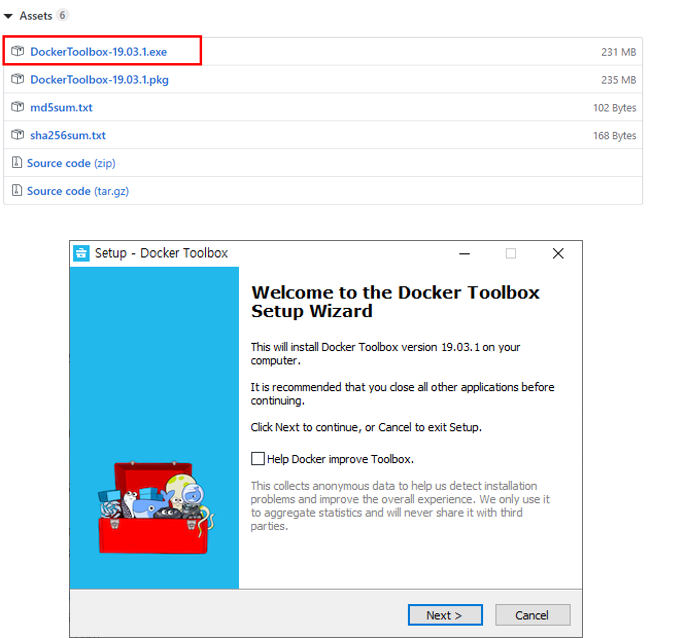The width and height of the screenshot is (675, 638).
Task: Download Source code (zip)
Action: click(x=71, y=163)
